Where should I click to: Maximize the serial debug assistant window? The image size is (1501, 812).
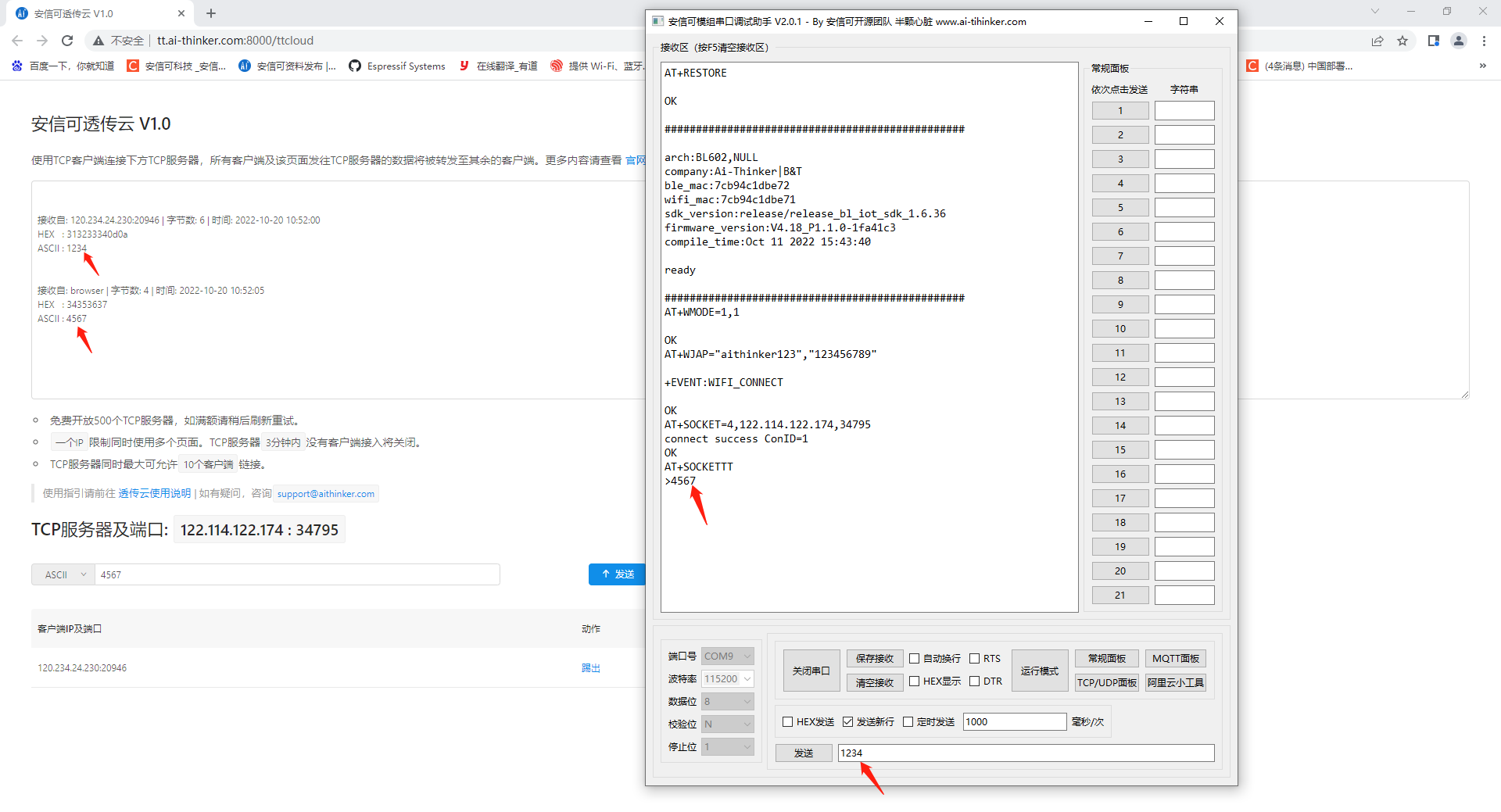[x=1184, y=21]
